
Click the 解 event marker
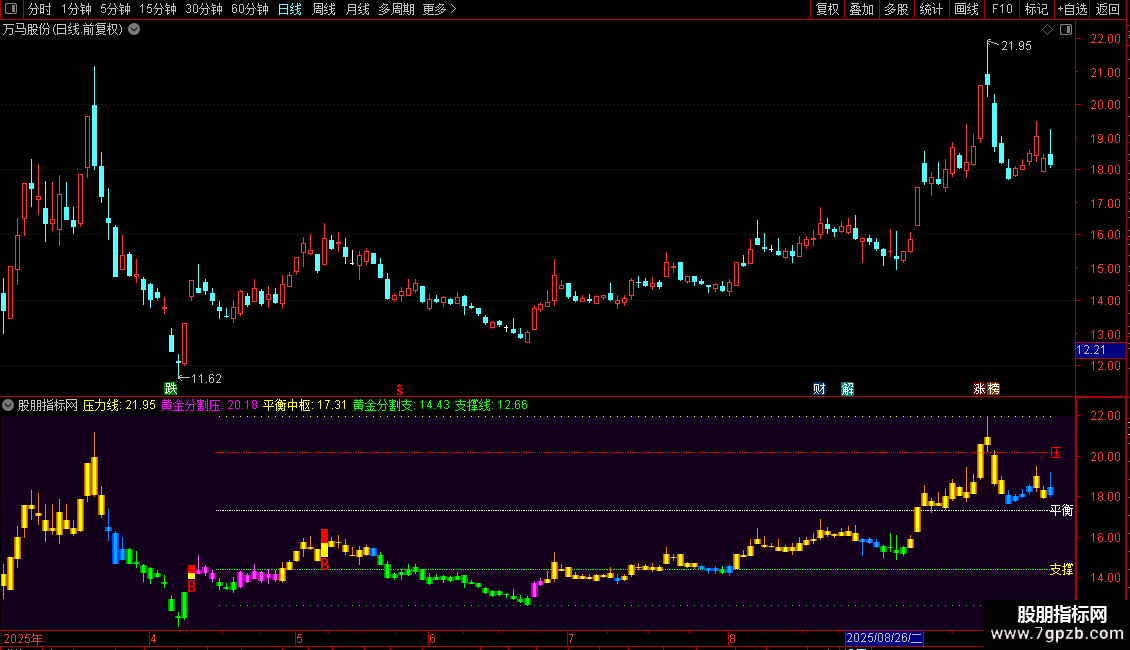[x=847, y=388]
